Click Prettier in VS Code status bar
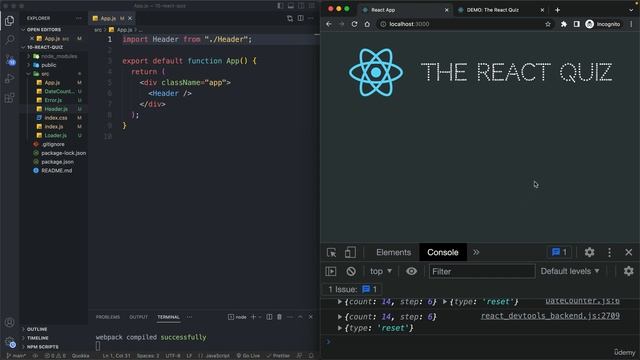 pos(278,356)
